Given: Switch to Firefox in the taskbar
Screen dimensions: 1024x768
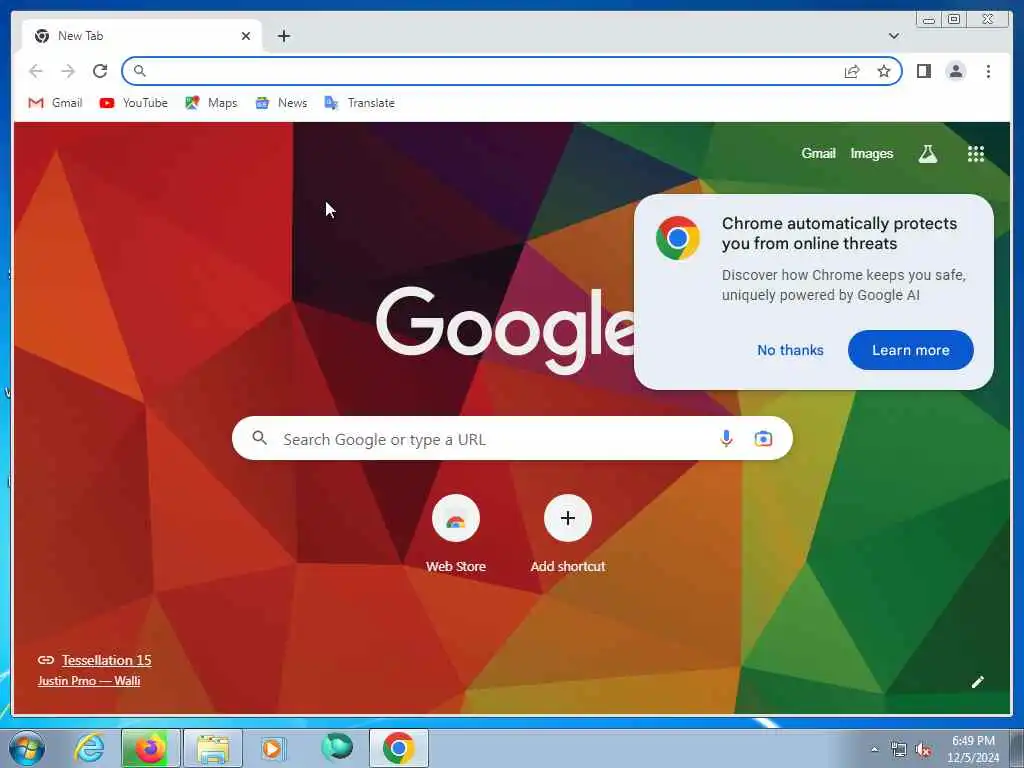Looking at the screenshot, I should [x=150, y=748].
